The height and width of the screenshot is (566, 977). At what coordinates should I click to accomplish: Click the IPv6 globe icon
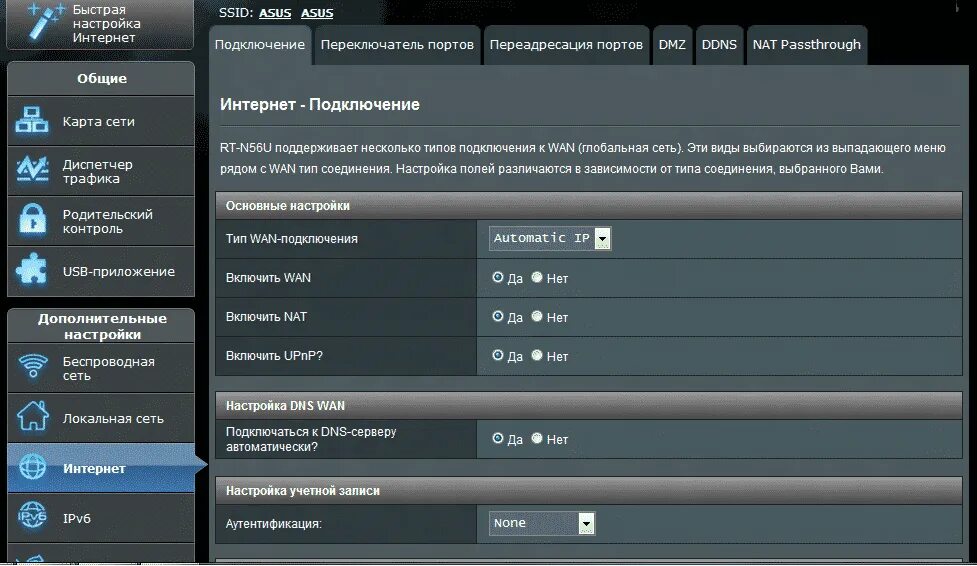pos(32,517)
